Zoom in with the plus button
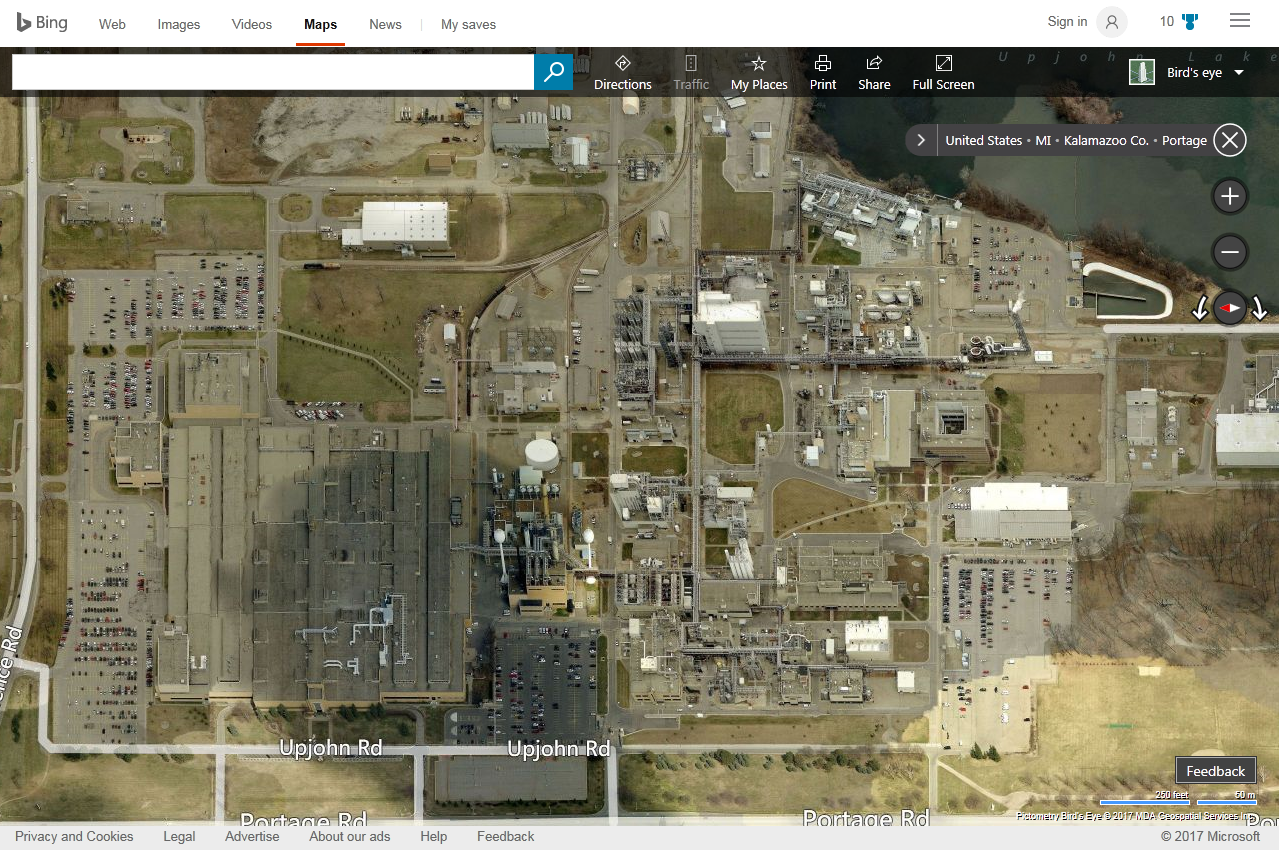The height and width of the screenshot is (850, 1279). [1229, 197]
